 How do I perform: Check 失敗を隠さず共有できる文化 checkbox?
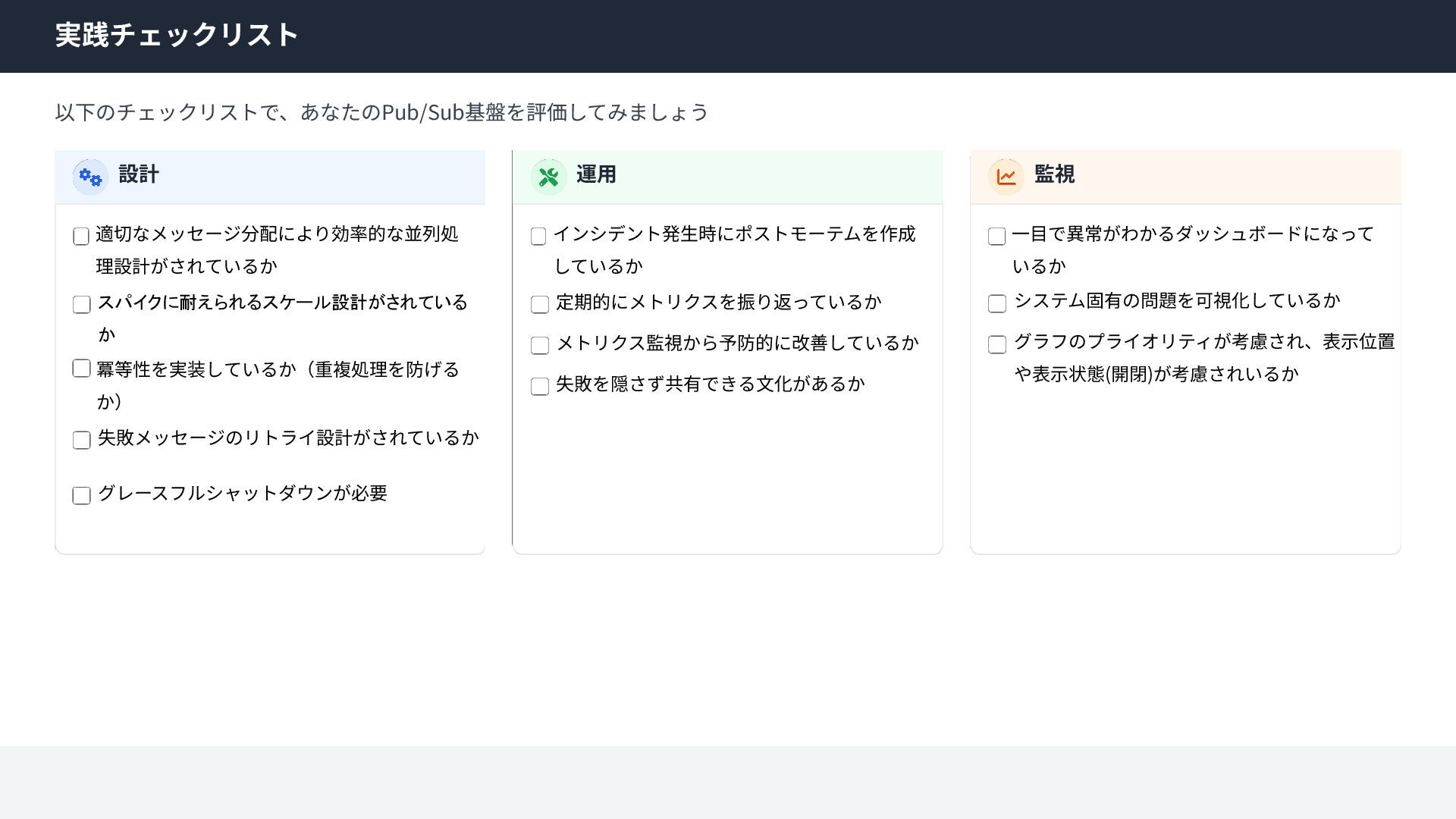(540, 387)
